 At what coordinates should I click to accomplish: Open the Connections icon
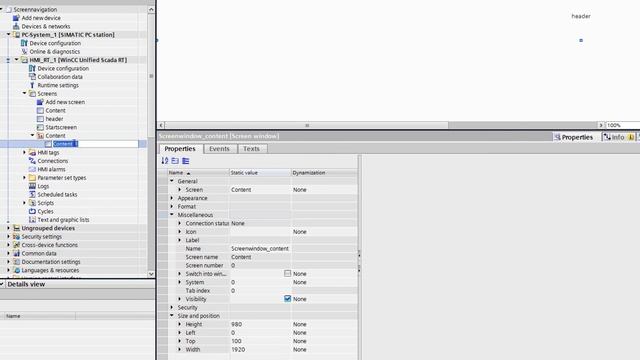pos(32,161)
